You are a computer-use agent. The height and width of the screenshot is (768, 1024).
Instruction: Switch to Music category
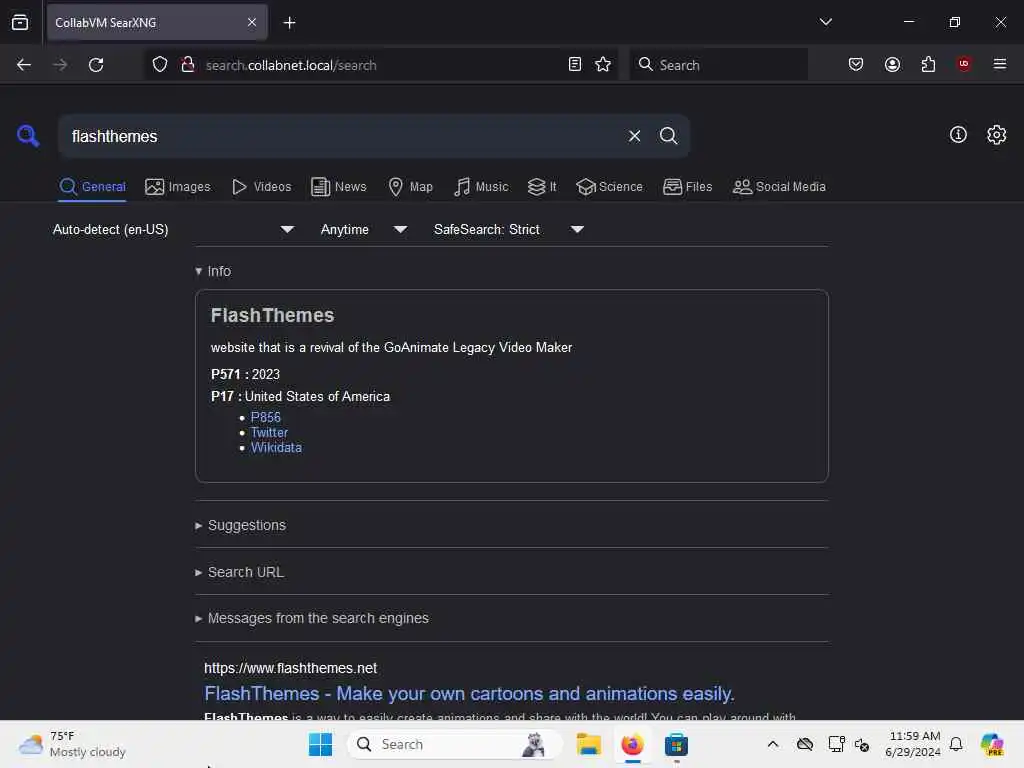481,187
